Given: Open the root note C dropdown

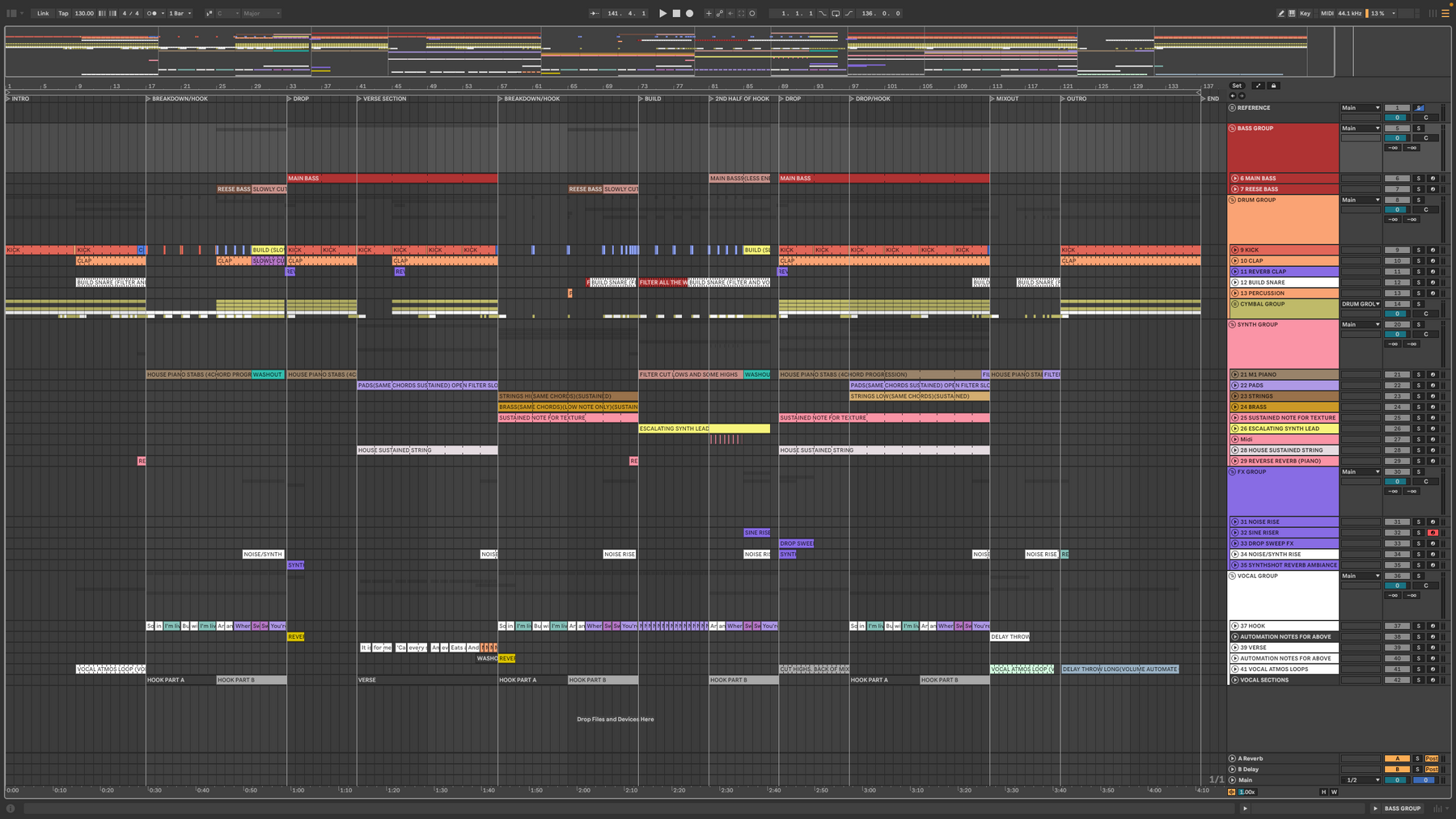Looking at the screenshot, I should [228, 13].
